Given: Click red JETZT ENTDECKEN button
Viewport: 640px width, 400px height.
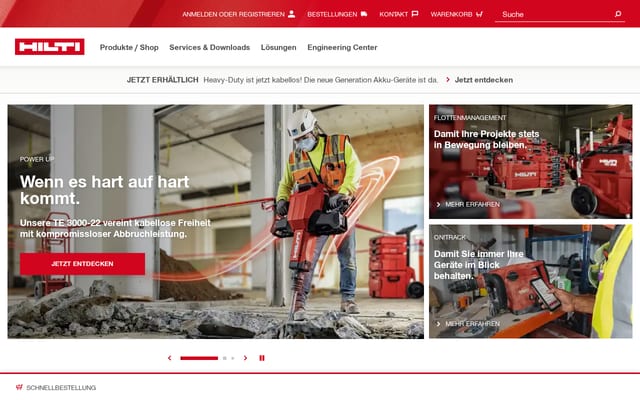Looking at the screenshot, I should pos(82,264).
